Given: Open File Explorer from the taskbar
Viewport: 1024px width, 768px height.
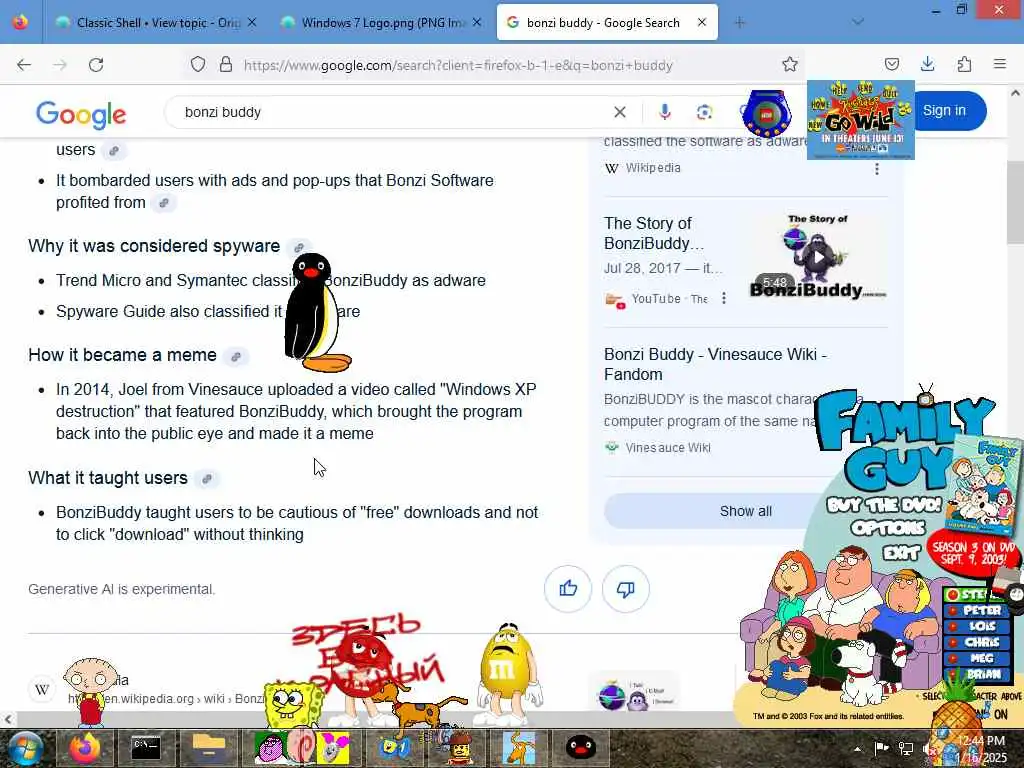Looking at the screenshot, I should (209, 748).
